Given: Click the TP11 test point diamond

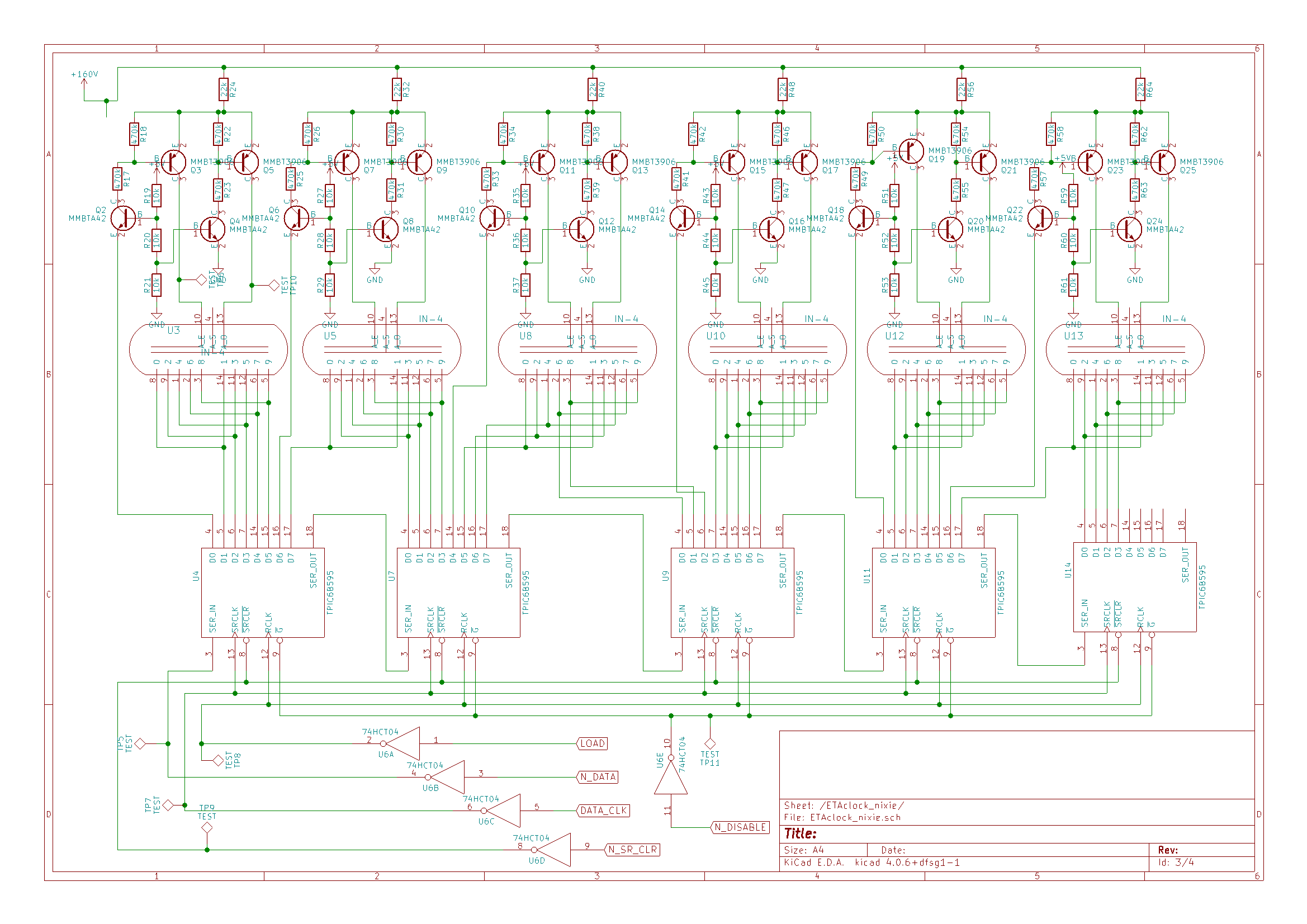Looking at the screenshot, I should pos(710,743).
